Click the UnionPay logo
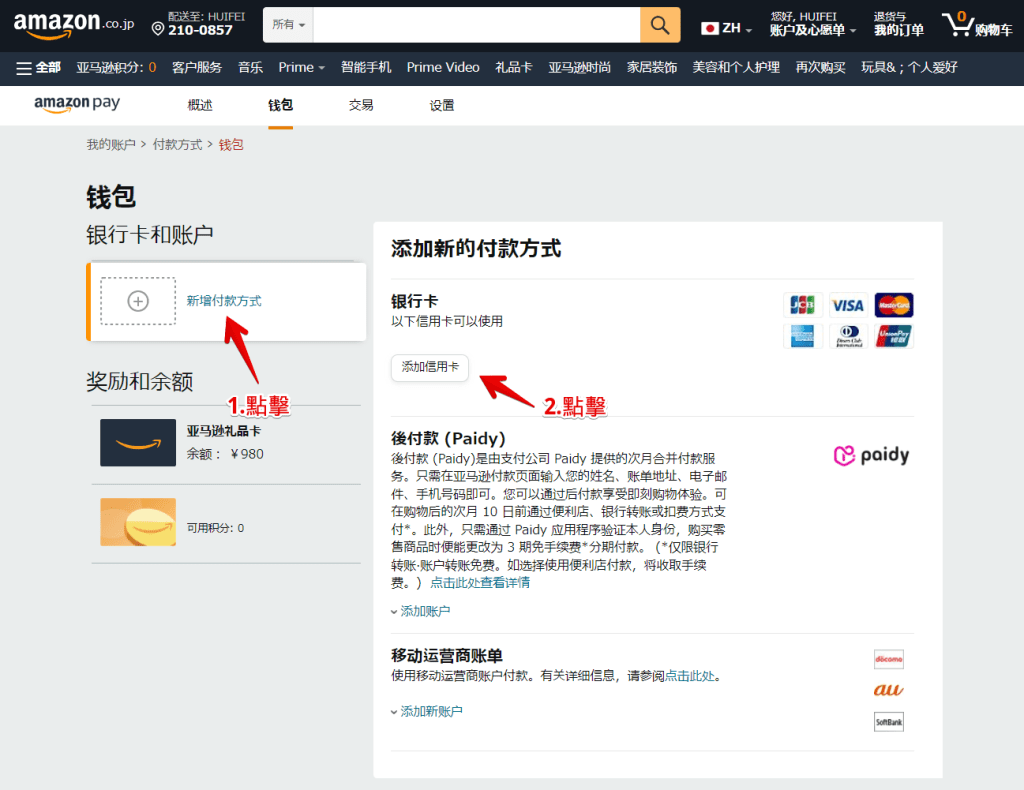The height and width of the screenshot is (790, 1024). coord(894,336)
